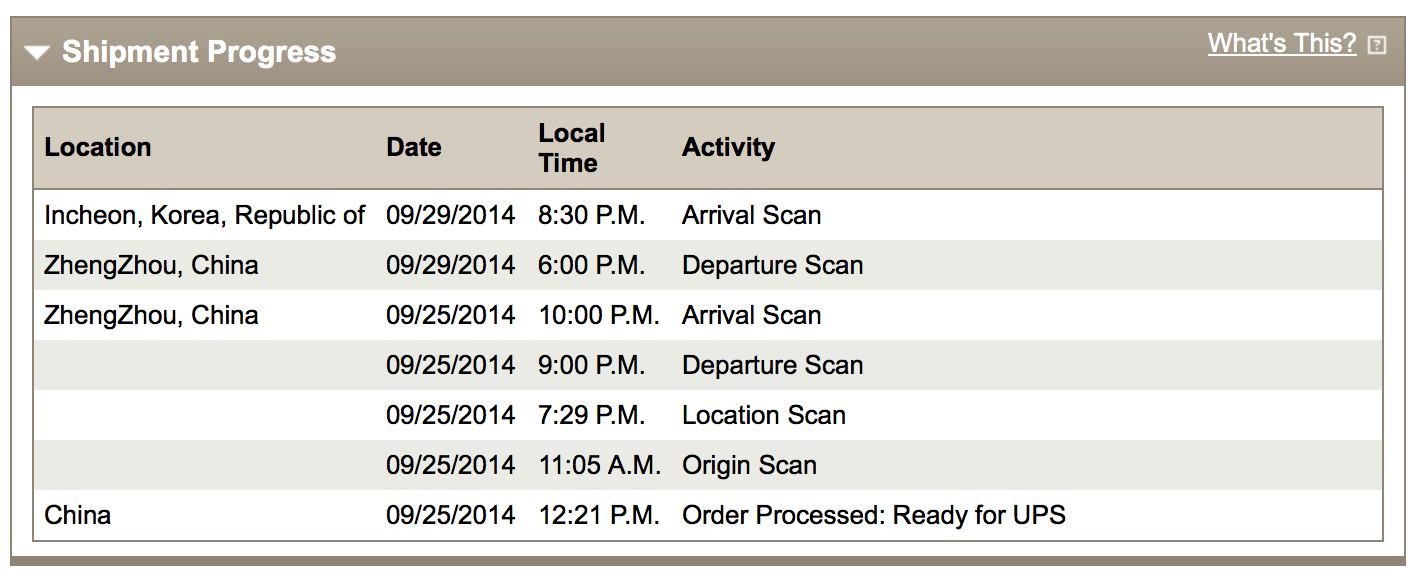Click the Arrival Scan at 8:30 P.M.

coord(751,215)
